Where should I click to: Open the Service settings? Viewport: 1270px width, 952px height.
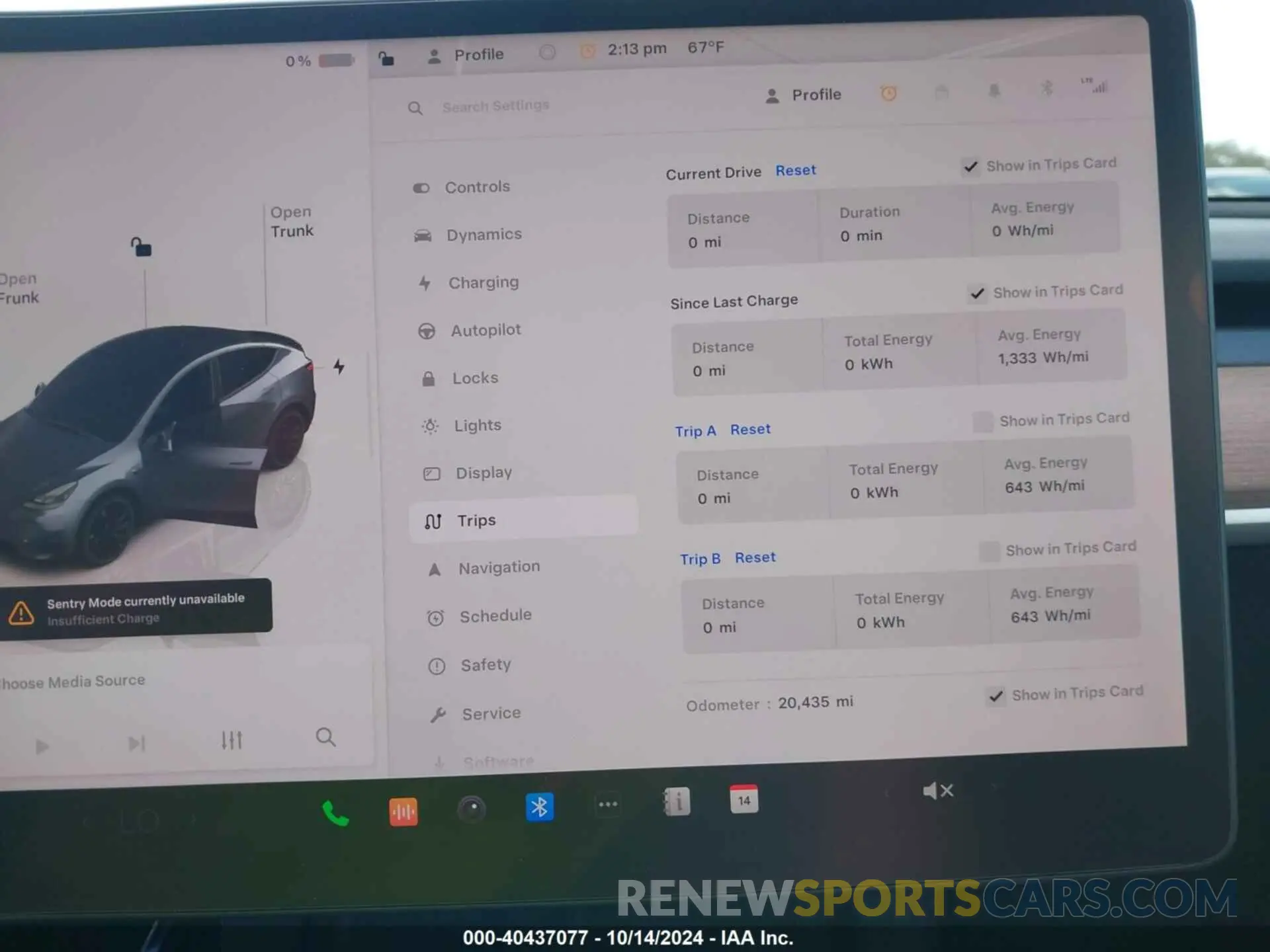476,714
